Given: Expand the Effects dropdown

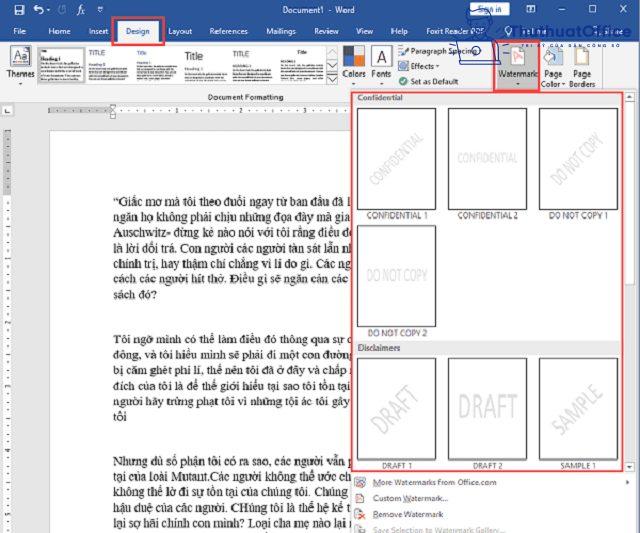Looking at the screenshot, I should (422, 66).
